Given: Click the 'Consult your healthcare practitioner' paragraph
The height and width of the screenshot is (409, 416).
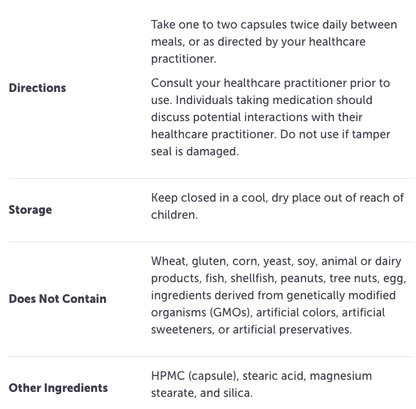Looking at the screenshot, I should (271, 117).
